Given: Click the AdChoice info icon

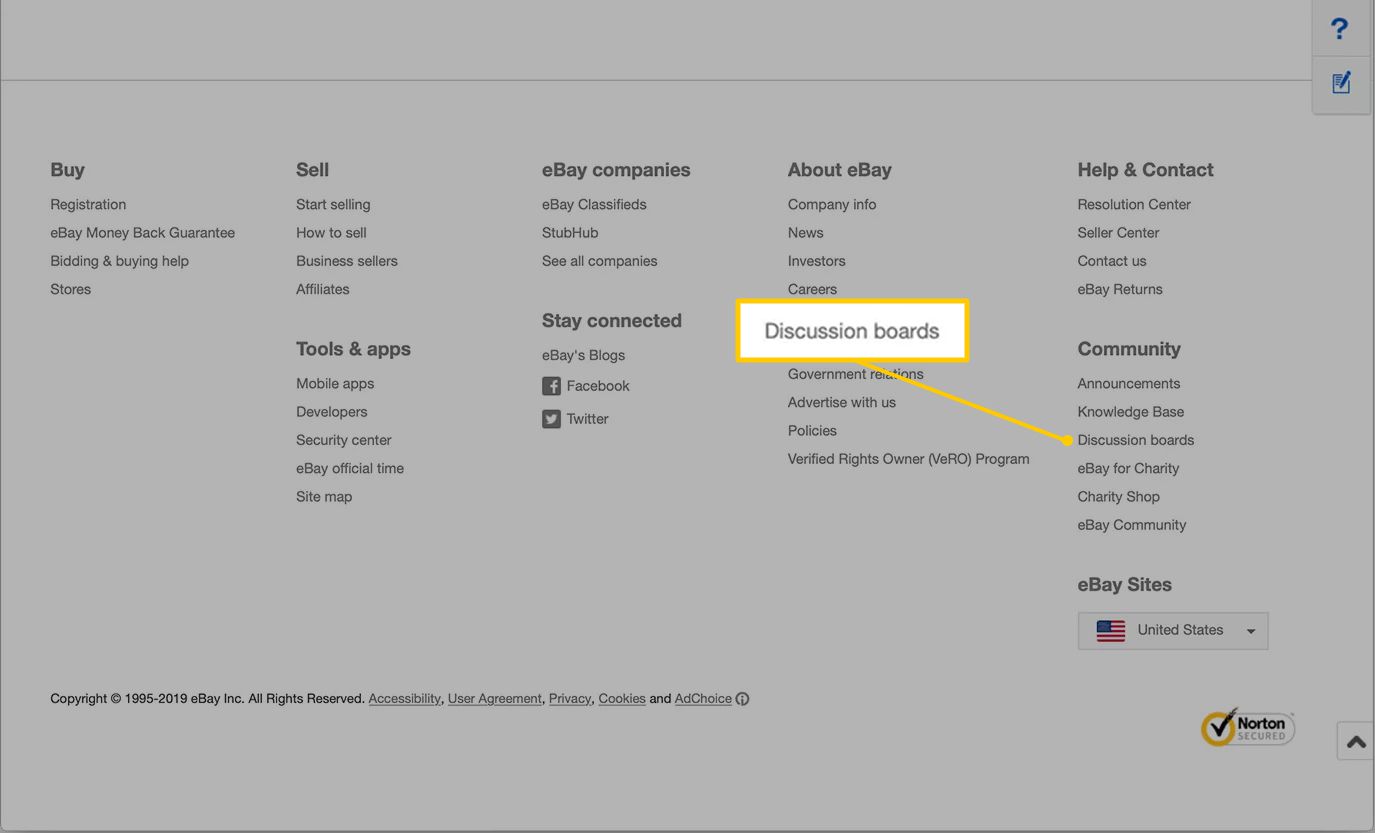Looking at the screenshot, I should point(742,699).
